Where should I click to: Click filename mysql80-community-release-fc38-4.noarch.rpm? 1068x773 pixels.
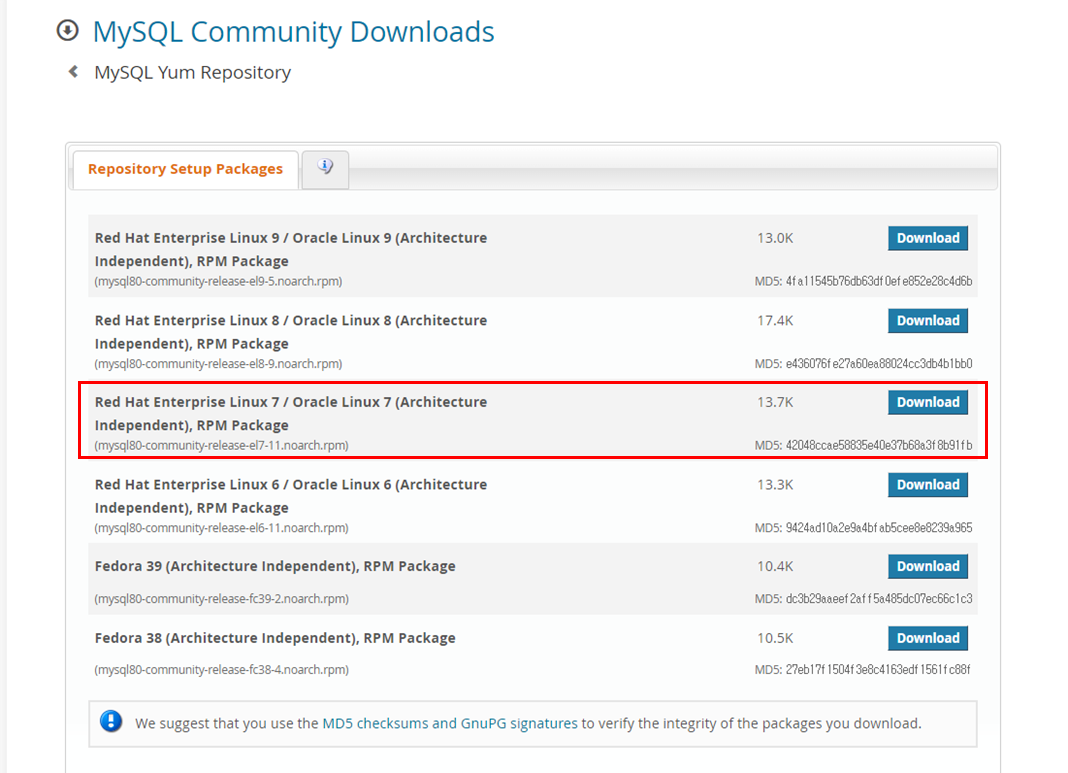coord(221,669)
